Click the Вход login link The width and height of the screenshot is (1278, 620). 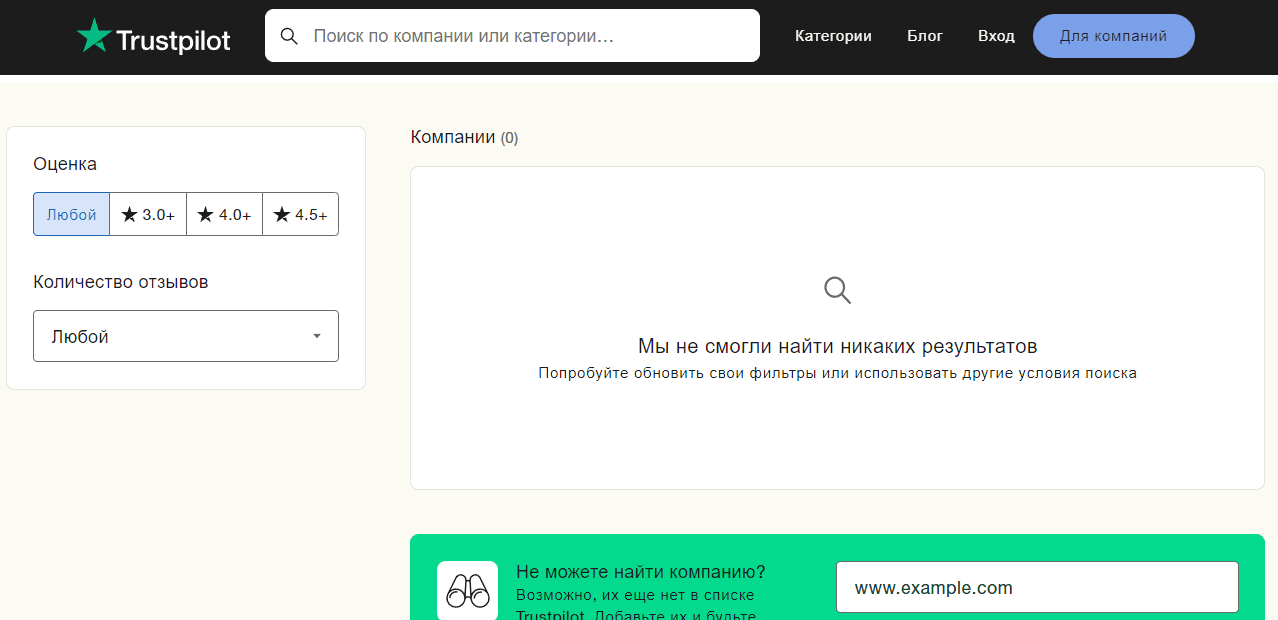[x=996, y=36]
